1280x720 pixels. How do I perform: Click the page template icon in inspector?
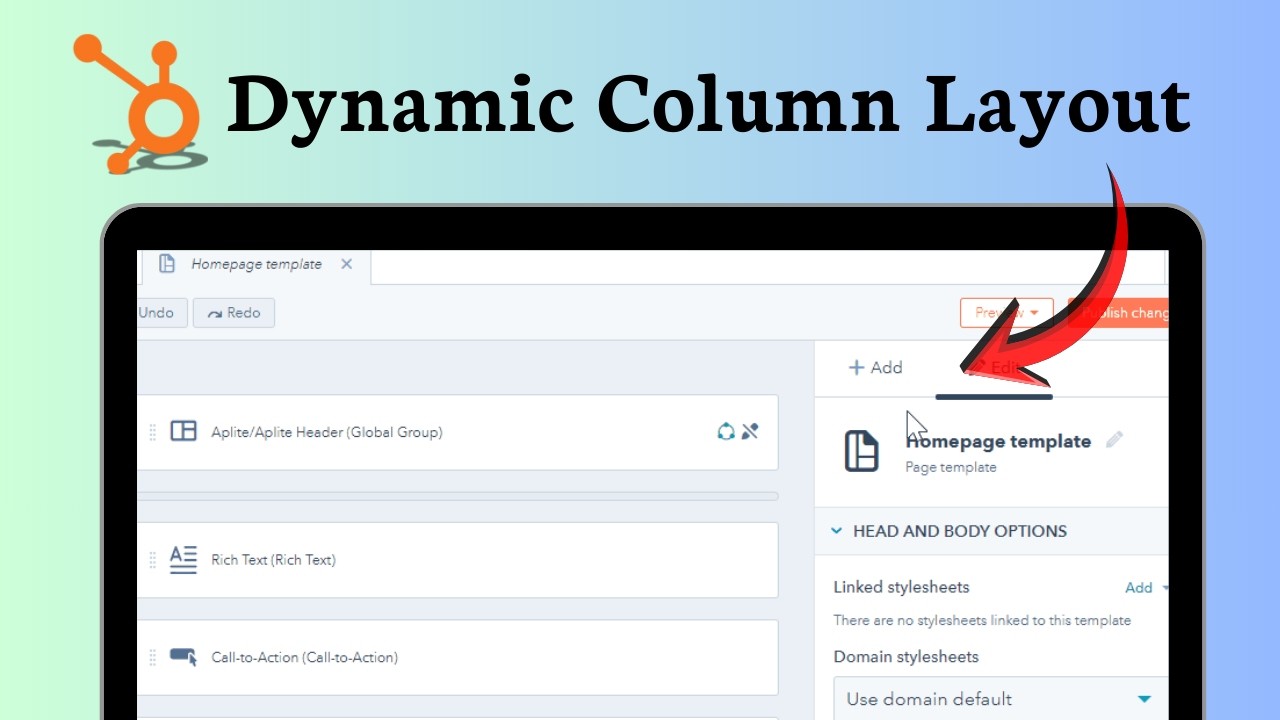click(x=861, y=451)
